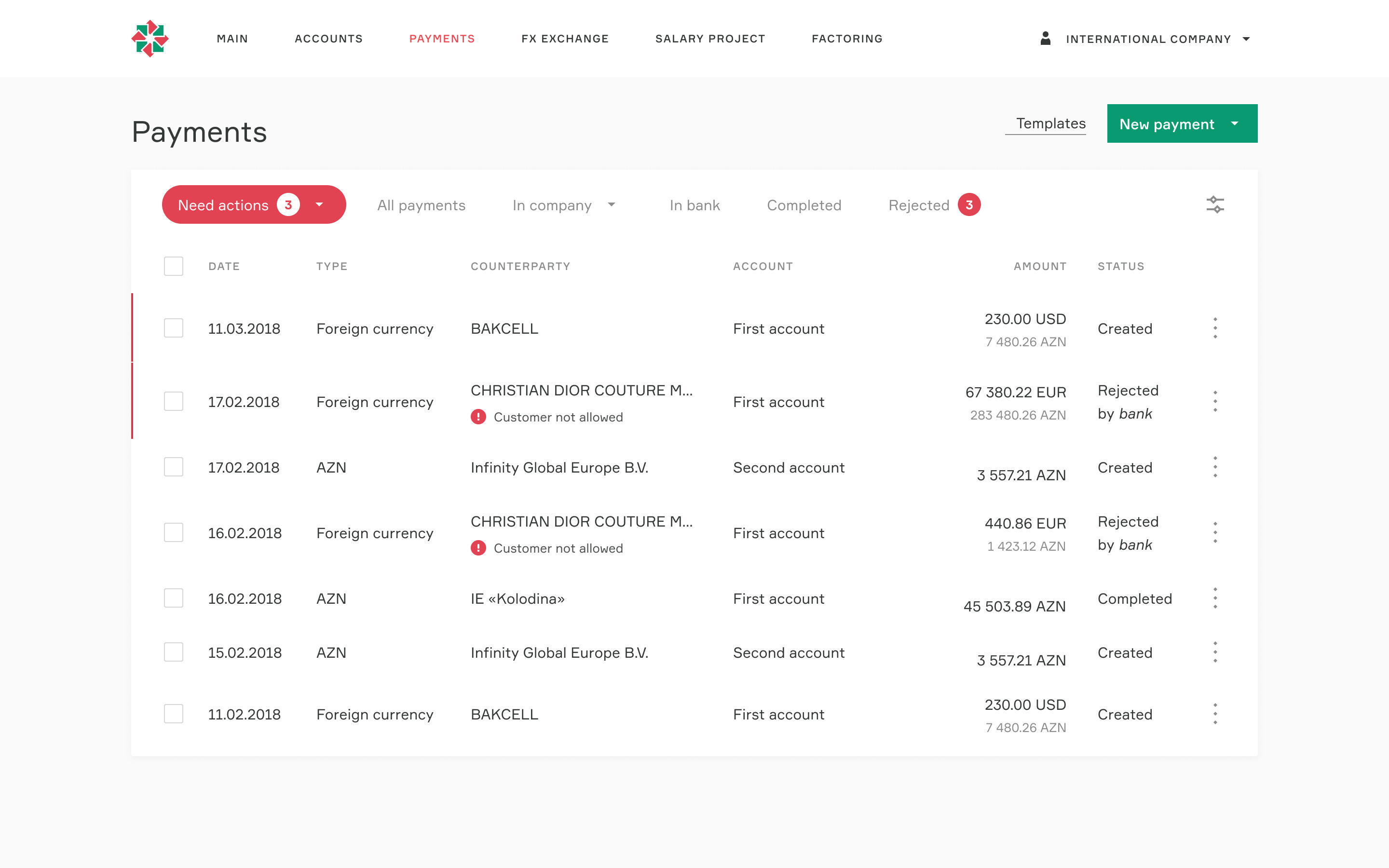1389x868 pixels.
Task: Open the Salary Project navigation item
Action: point(710,39)
